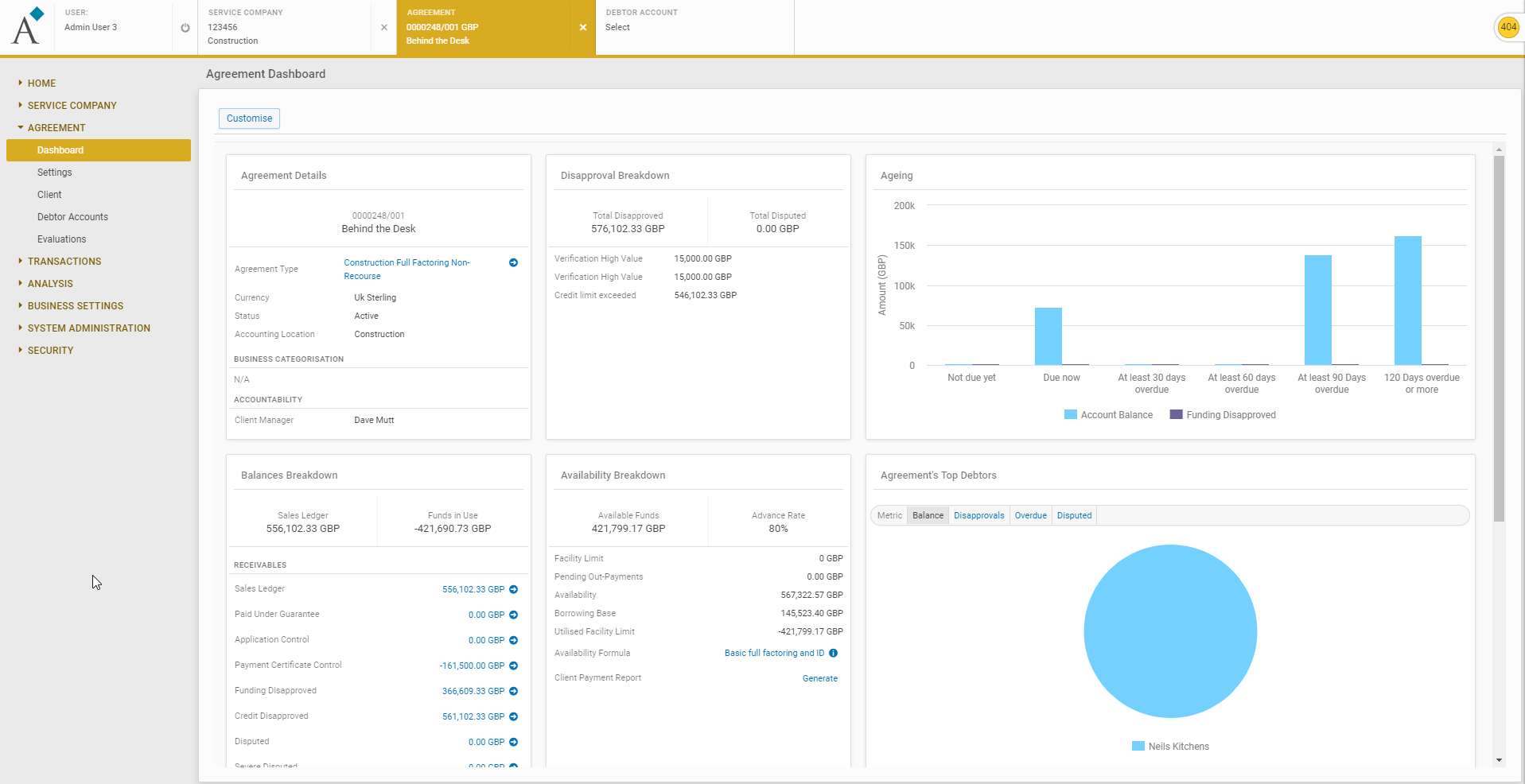Open Settings under Agreement
This screenshot has width=1525, height=784.
[x=55, y=173]
